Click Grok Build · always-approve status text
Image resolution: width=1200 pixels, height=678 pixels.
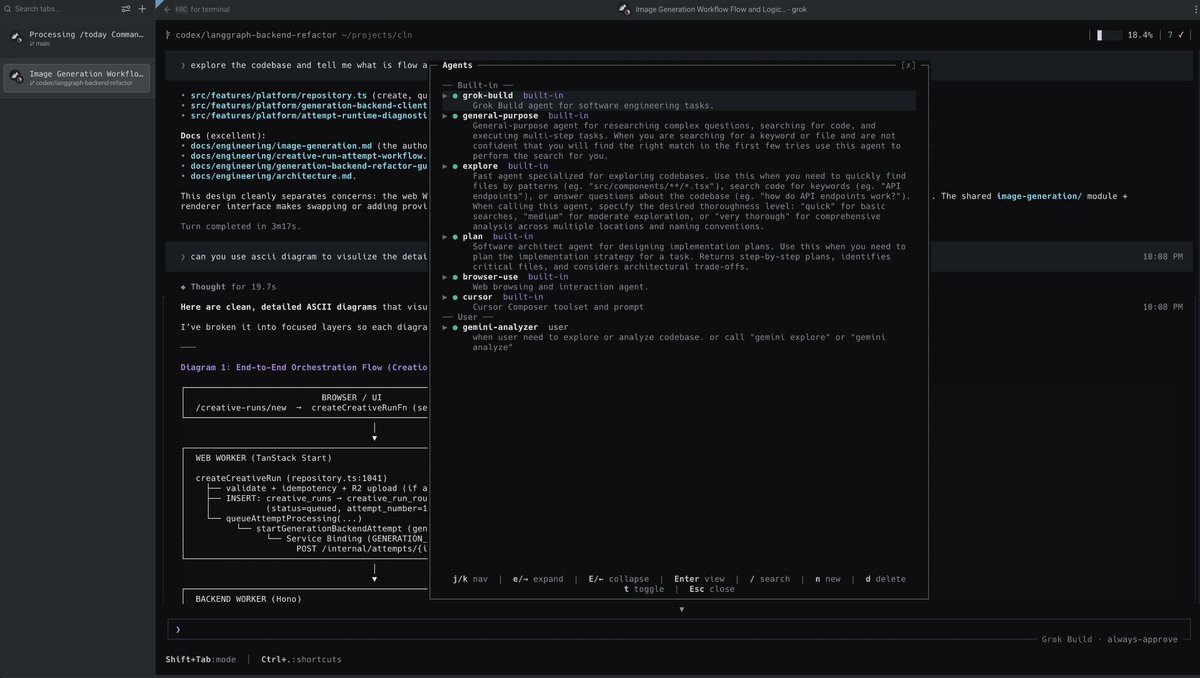point(1110,639)
